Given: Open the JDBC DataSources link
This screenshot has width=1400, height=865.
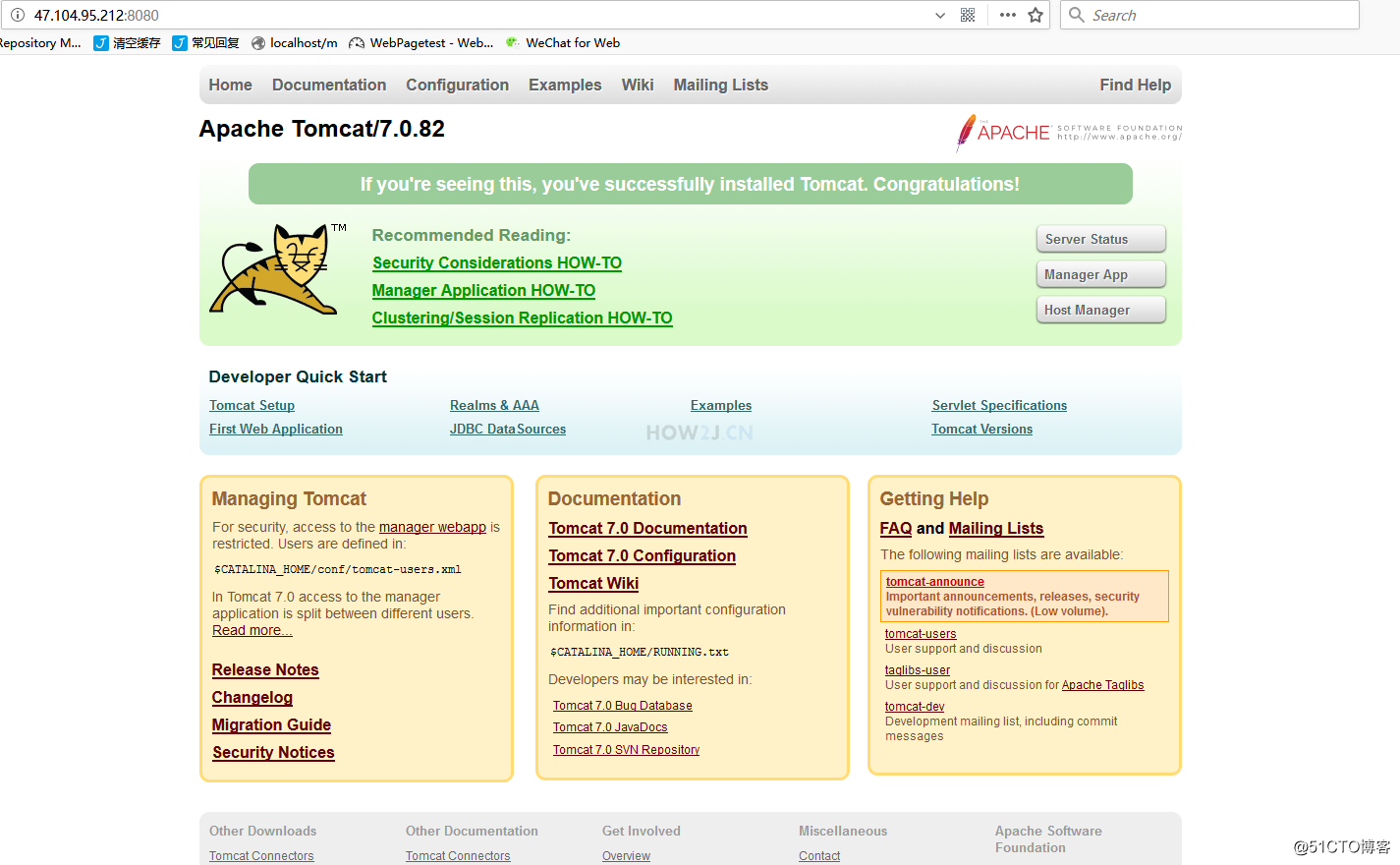Looking at the screenshot, I should tap(508, 429).
